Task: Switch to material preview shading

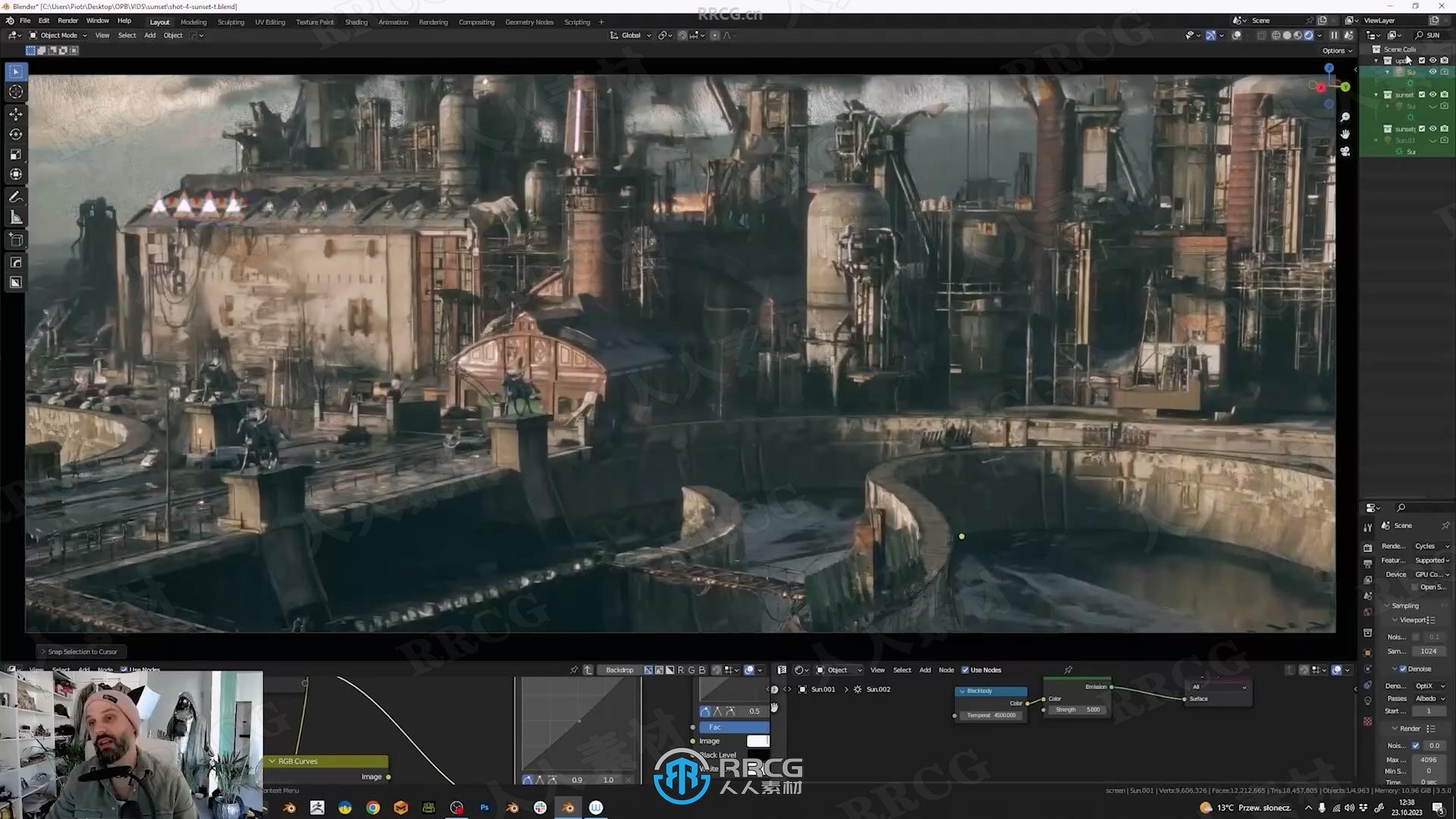Action: pyautogui.click(x=1298, y=36)
